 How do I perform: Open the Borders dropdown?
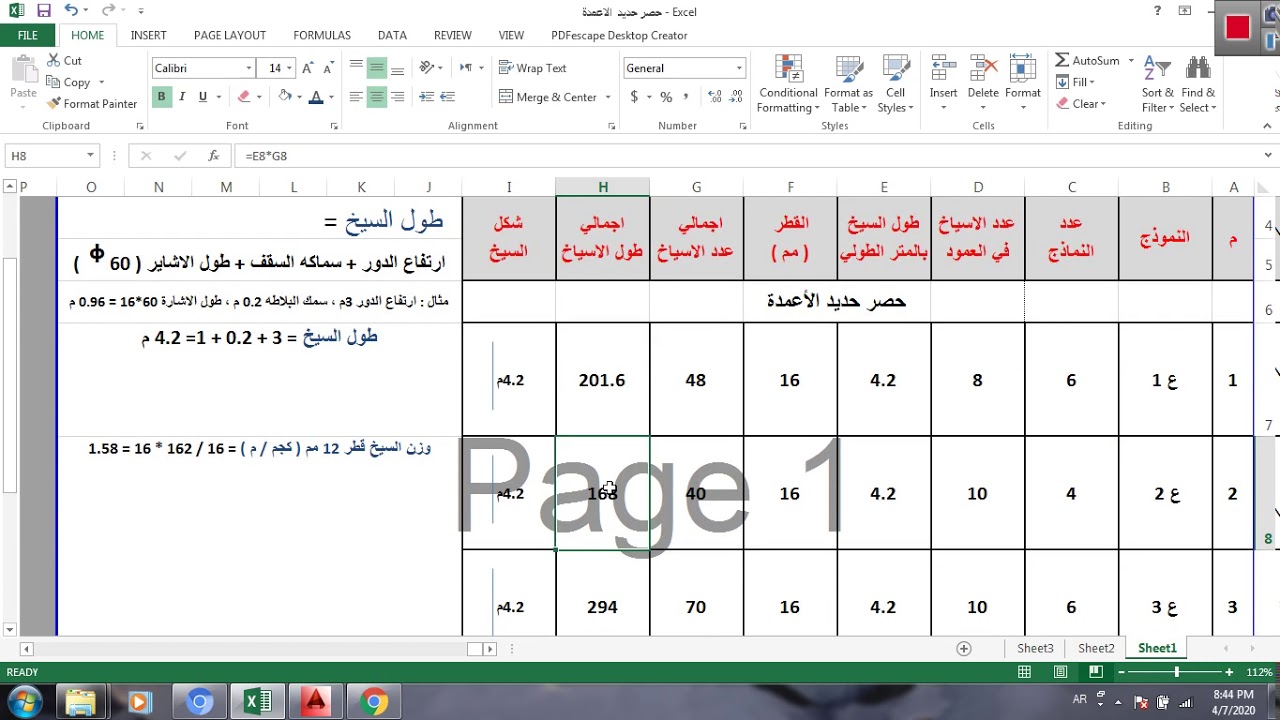click(258, 97)
